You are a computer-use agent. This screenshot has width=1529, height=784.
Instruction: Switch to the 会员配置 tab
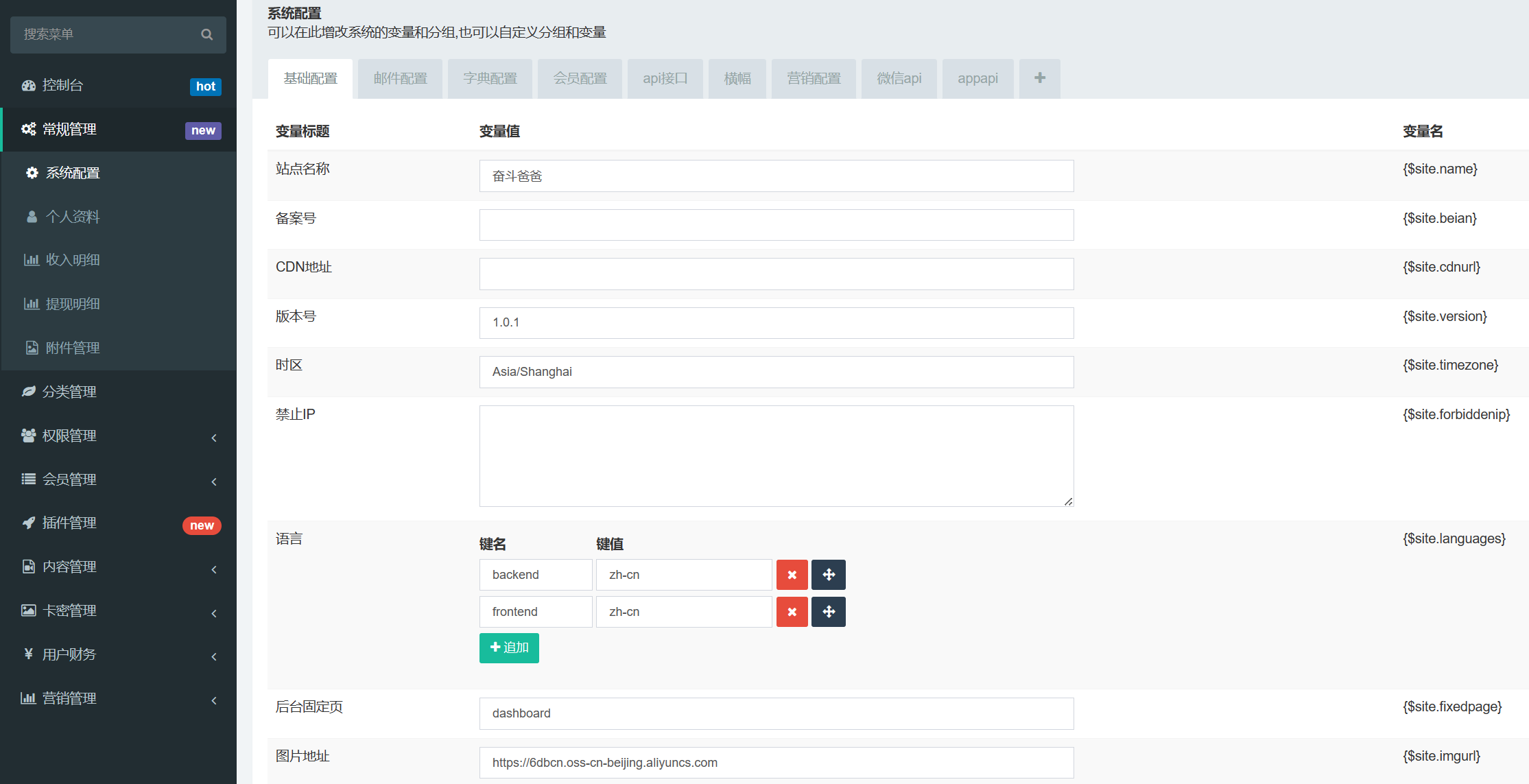[x=580, y=79]
